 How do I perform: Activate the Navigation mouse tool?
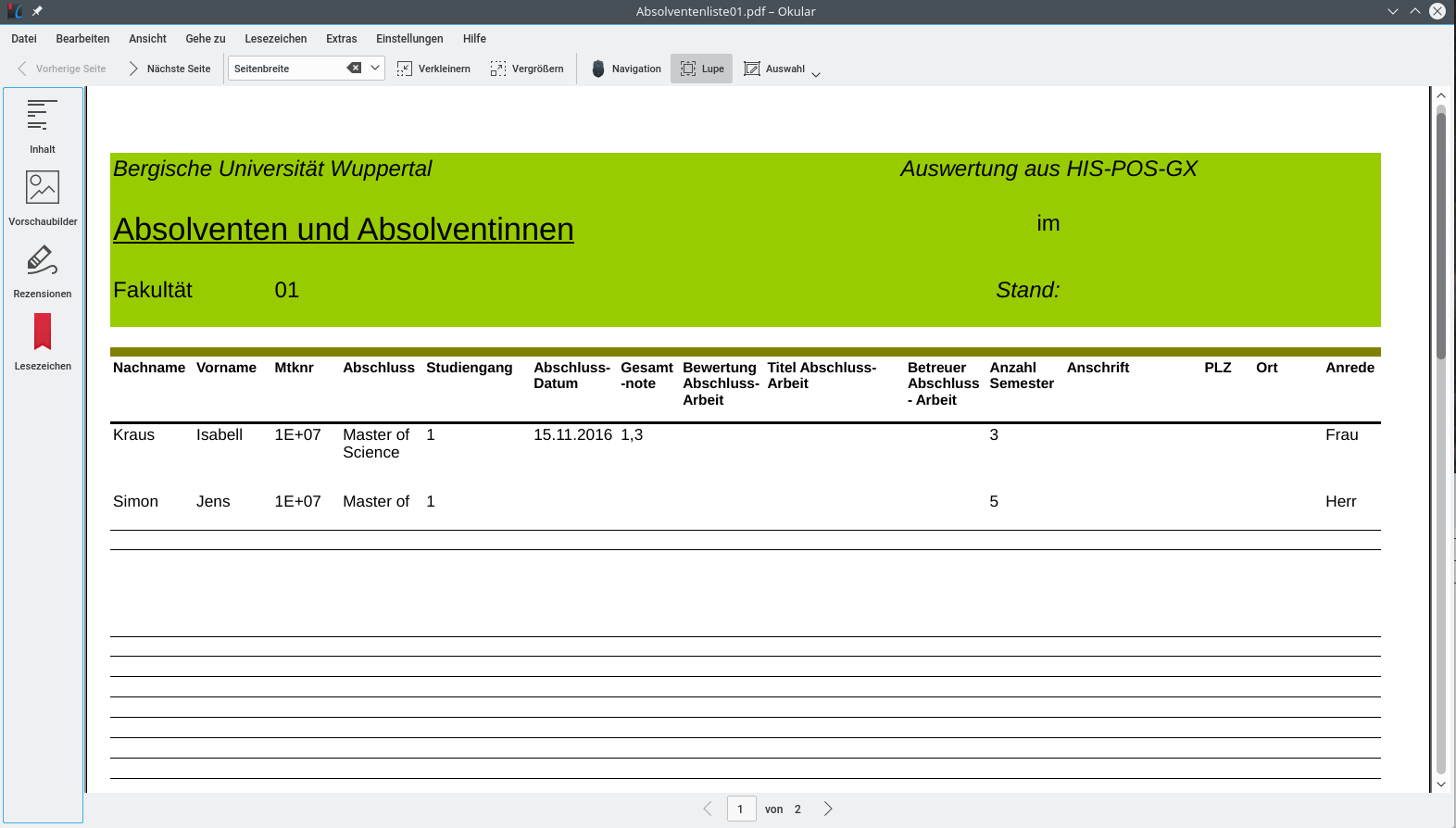click(x=626, y=69)
